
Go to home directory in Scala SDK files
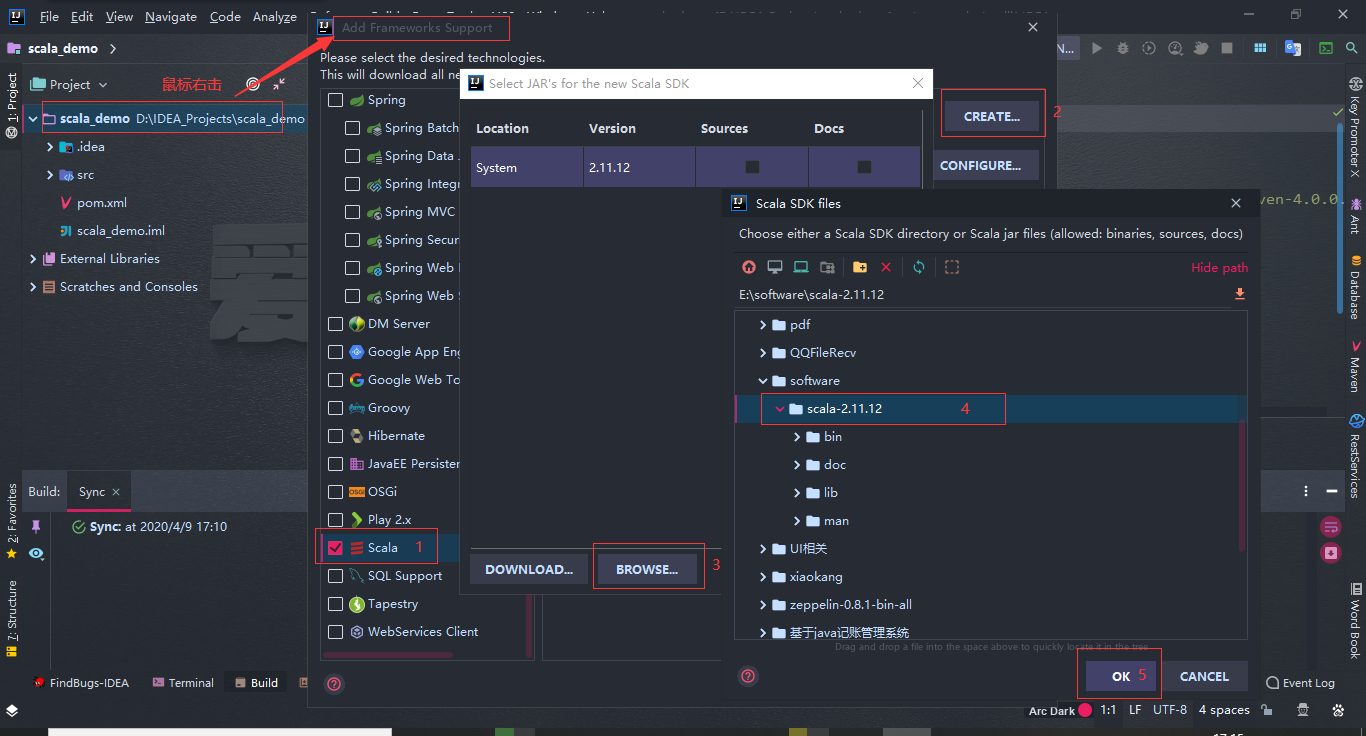[748, 267]
